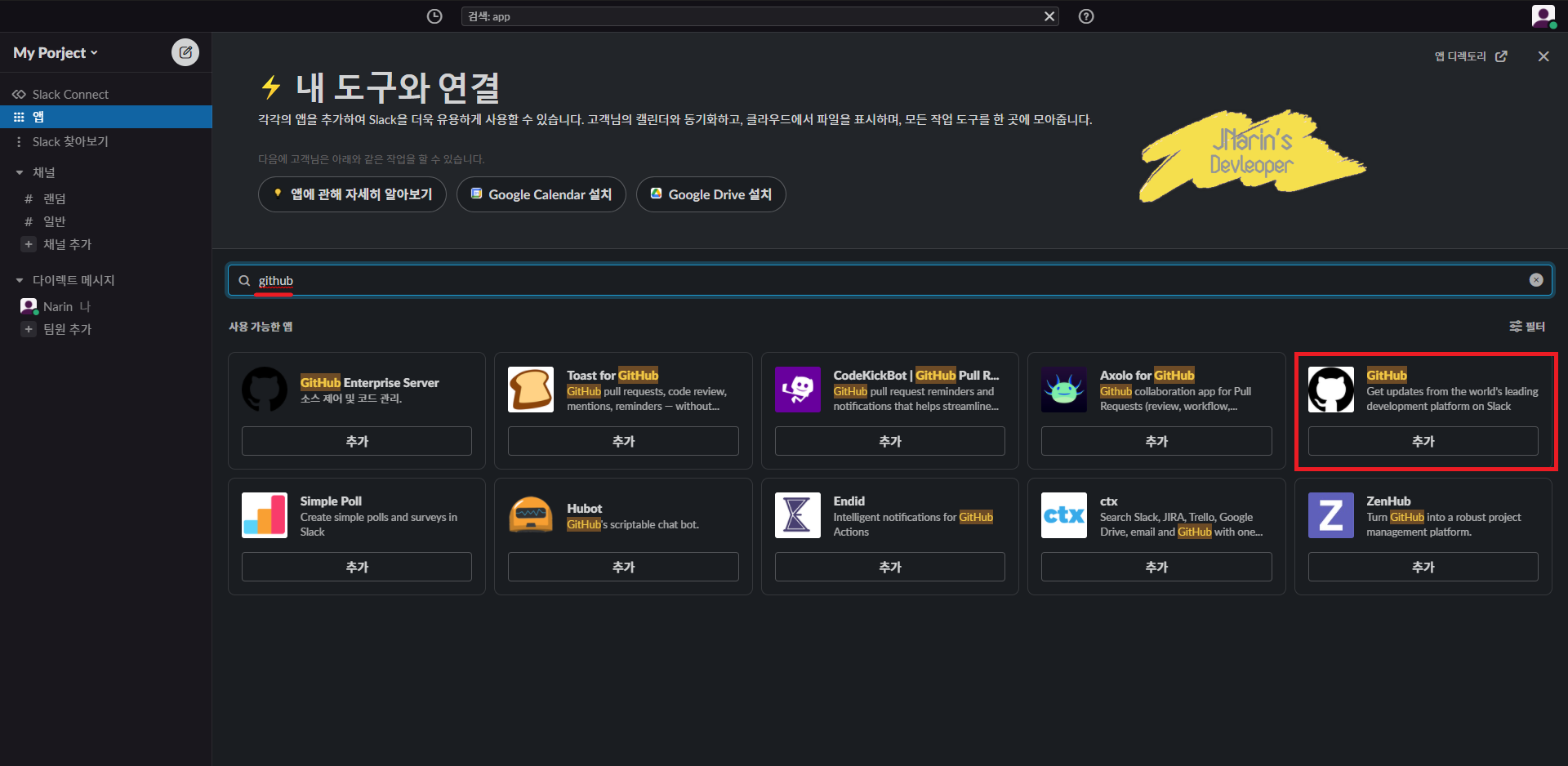The height and width of the screenshot is (766, 1568).
Task: Clear the github app search field
Action: coord(1536,280)
